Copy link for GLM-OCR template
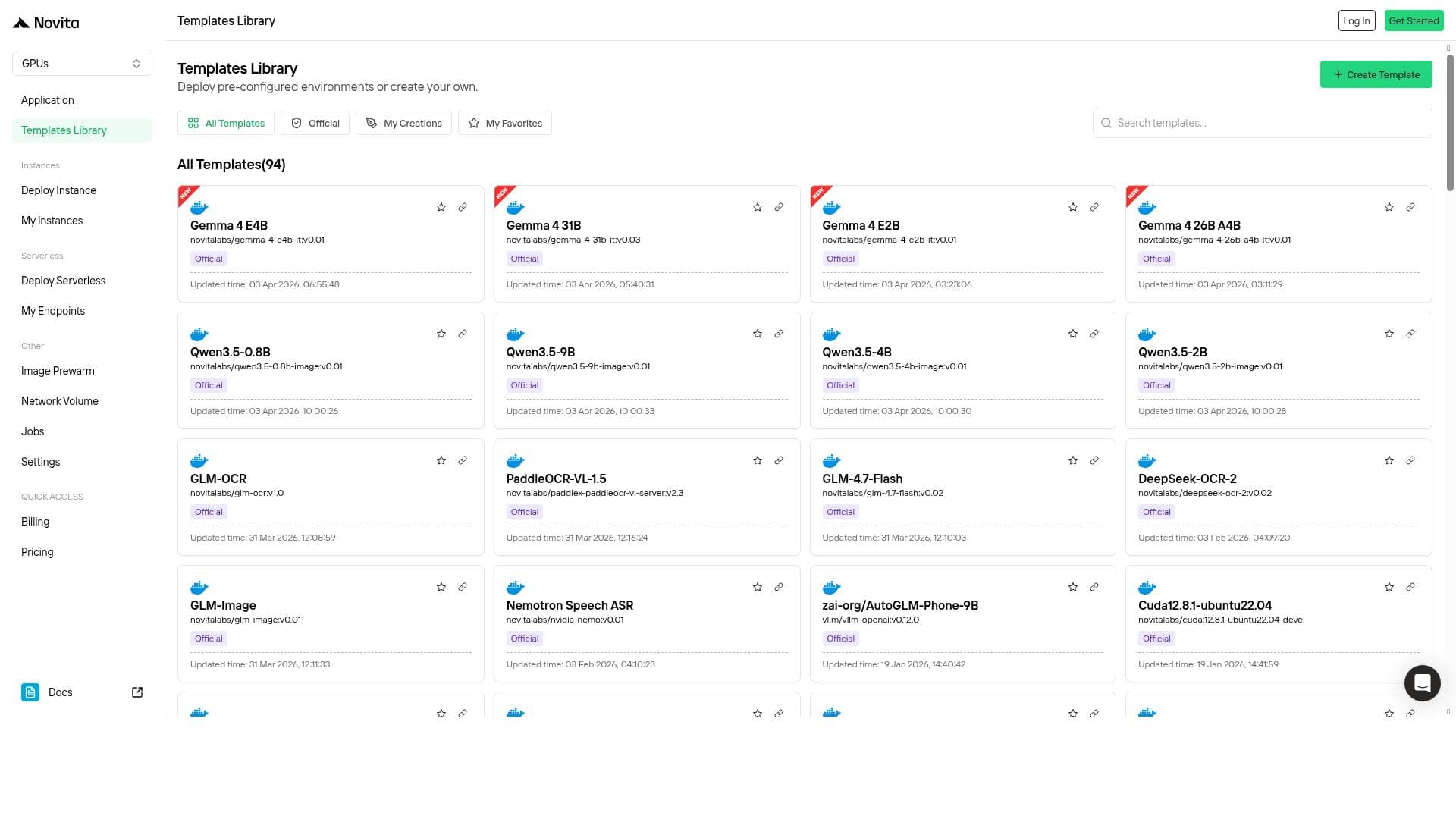 point(463,460)
